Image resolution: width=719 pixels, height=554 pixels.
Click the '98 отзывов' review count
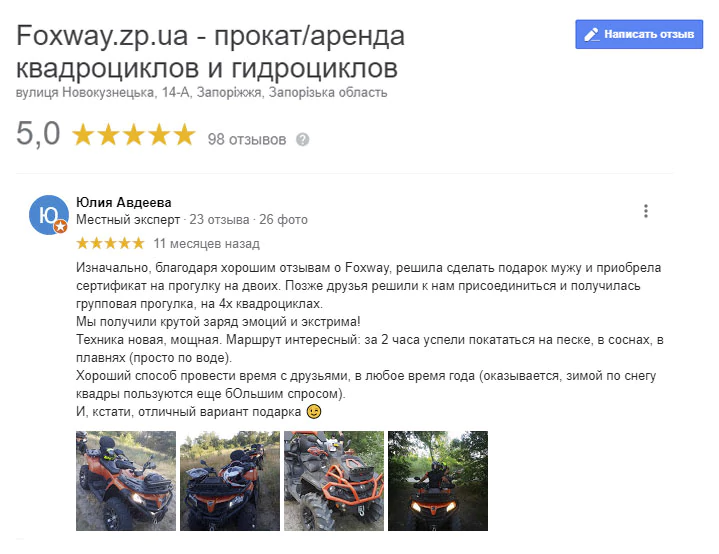click(247, 139)
